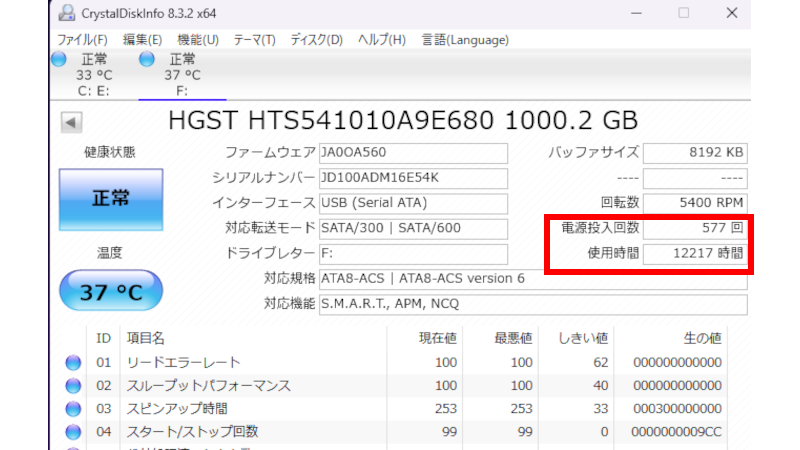Image resolution: width=800 pixels, height=450 pixels.
Task: Open the 言語(Language) menu
Action: tap(465, 40)
